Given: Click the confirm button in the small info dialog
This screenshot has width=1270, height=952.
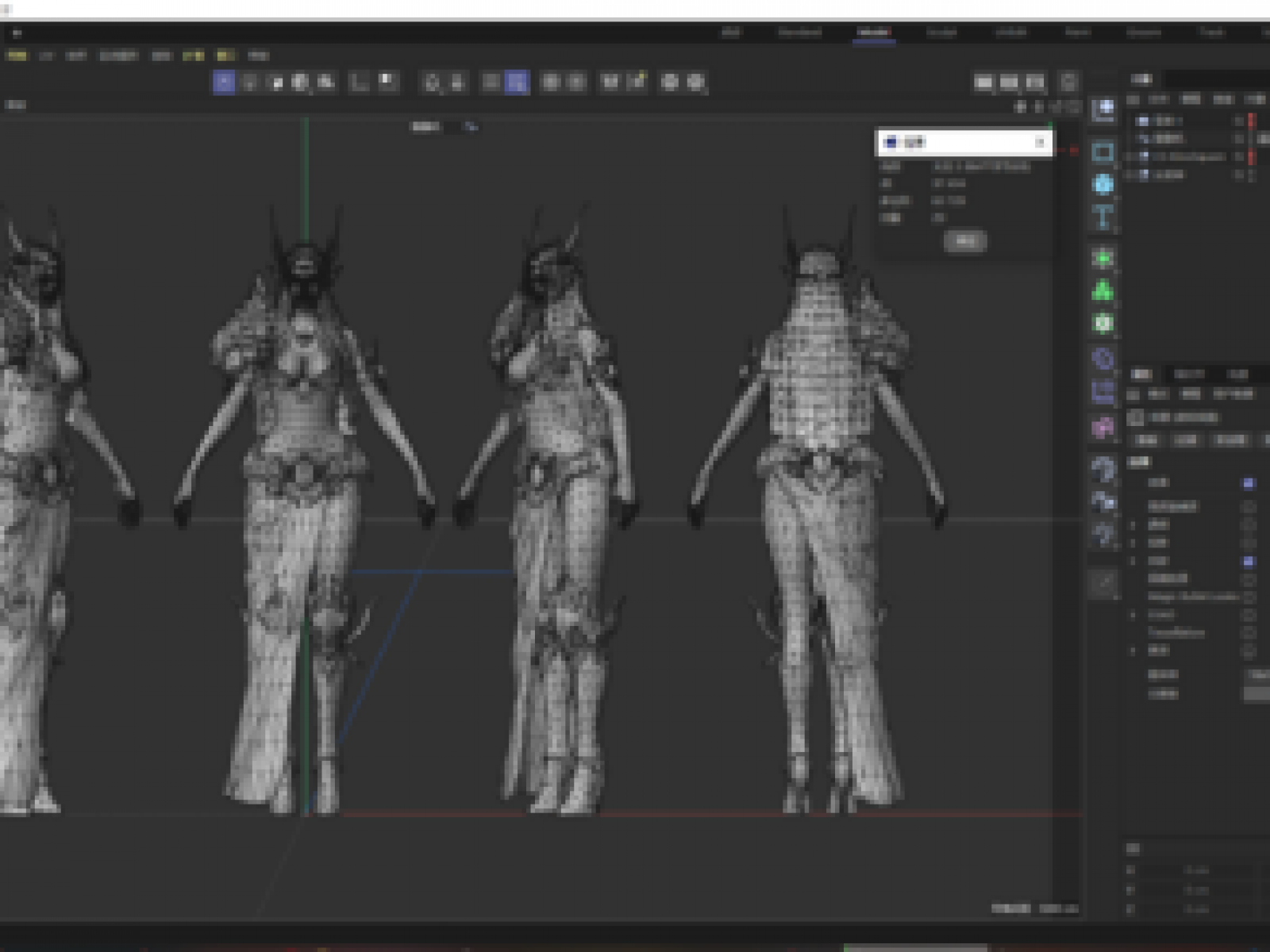Looking at the screenshot, I should click(x=965, y=241).
